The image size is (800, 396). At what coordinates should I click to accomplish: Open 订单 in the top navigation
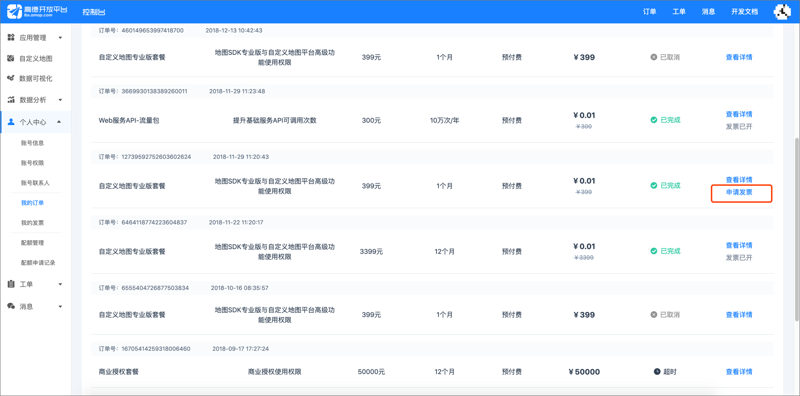tap(649, 12)
